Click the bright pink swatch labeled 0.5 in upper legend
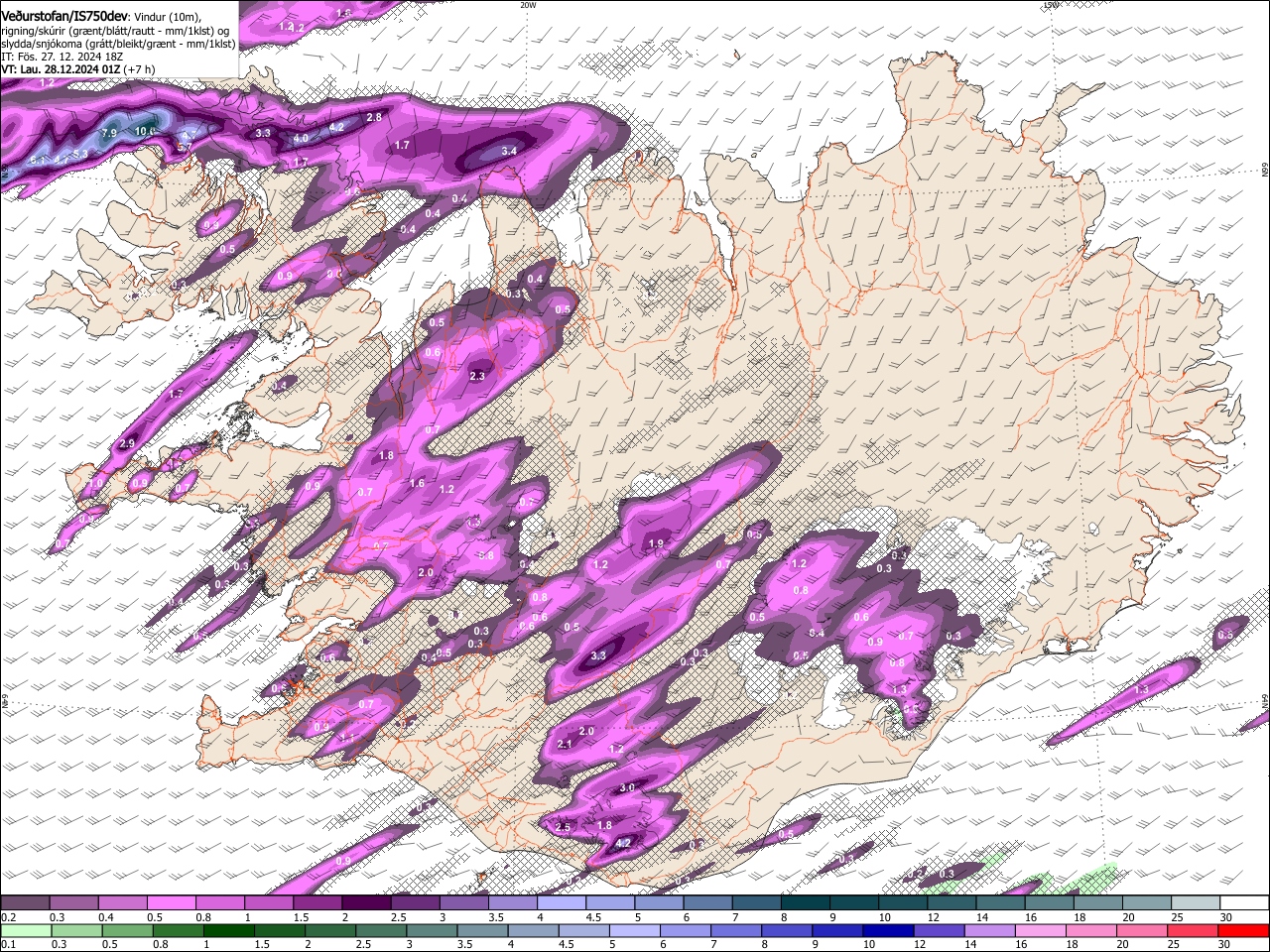Image resolution: width=1270 pixels, height=952 pixels. coord(172,903)
